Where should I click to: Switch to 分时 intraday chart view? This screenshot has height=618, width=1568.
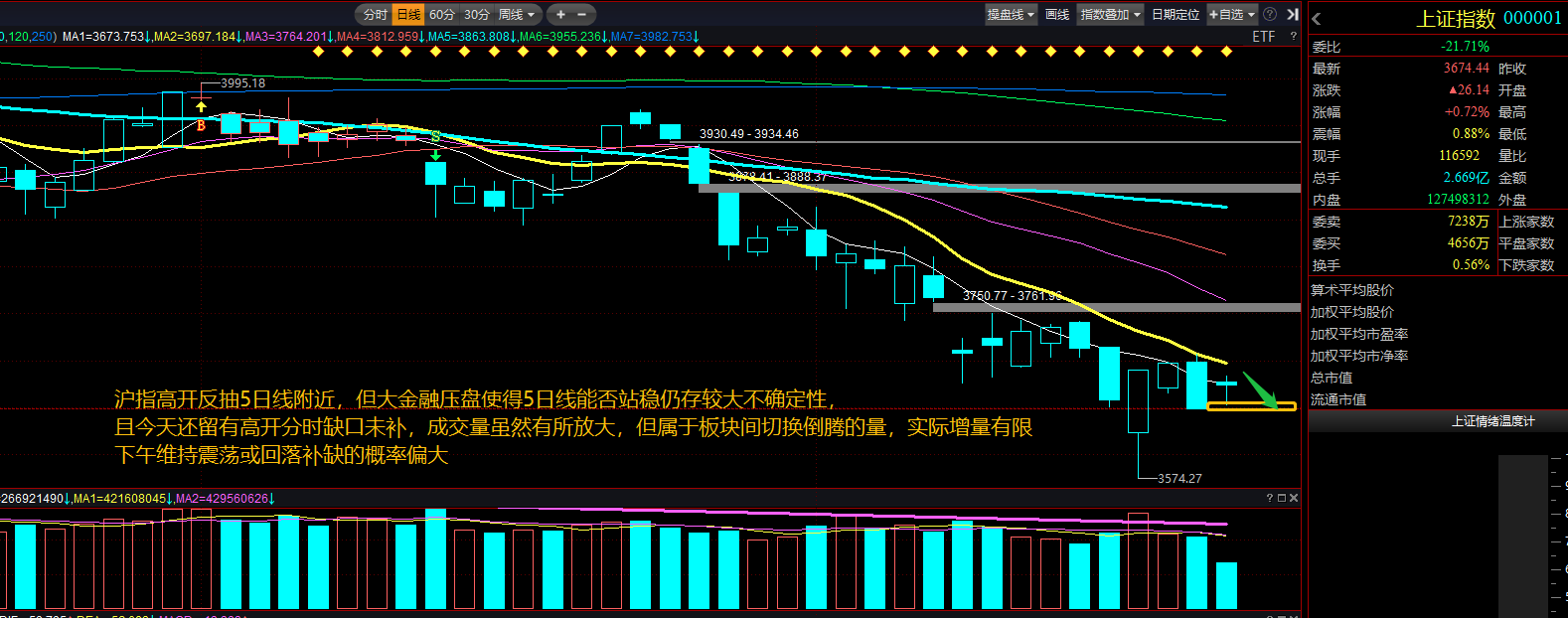[x=375, y=15]
